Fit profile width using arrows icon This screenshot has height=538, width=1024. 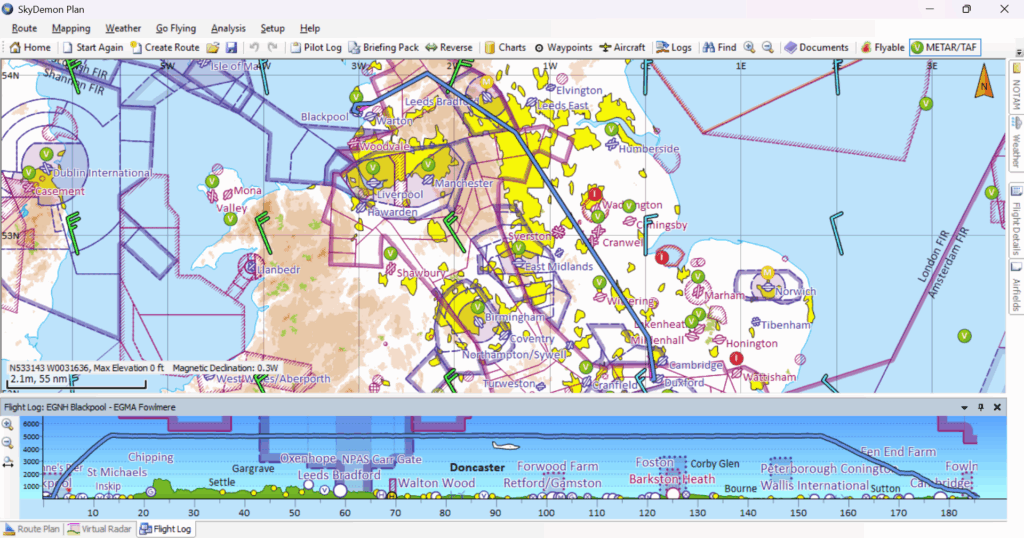(8, 462)
